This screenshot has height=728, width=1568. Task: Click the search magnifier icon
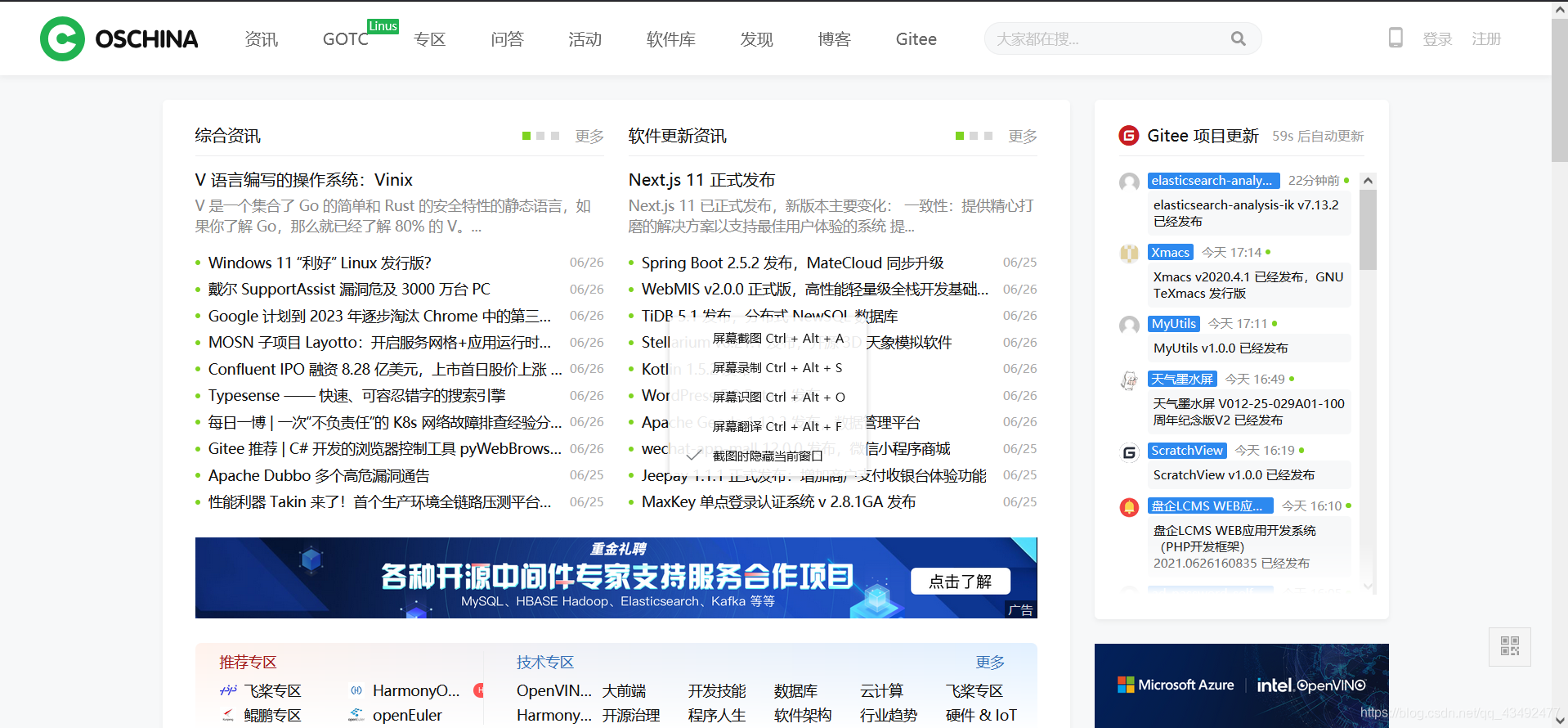tap(1238, 38)
